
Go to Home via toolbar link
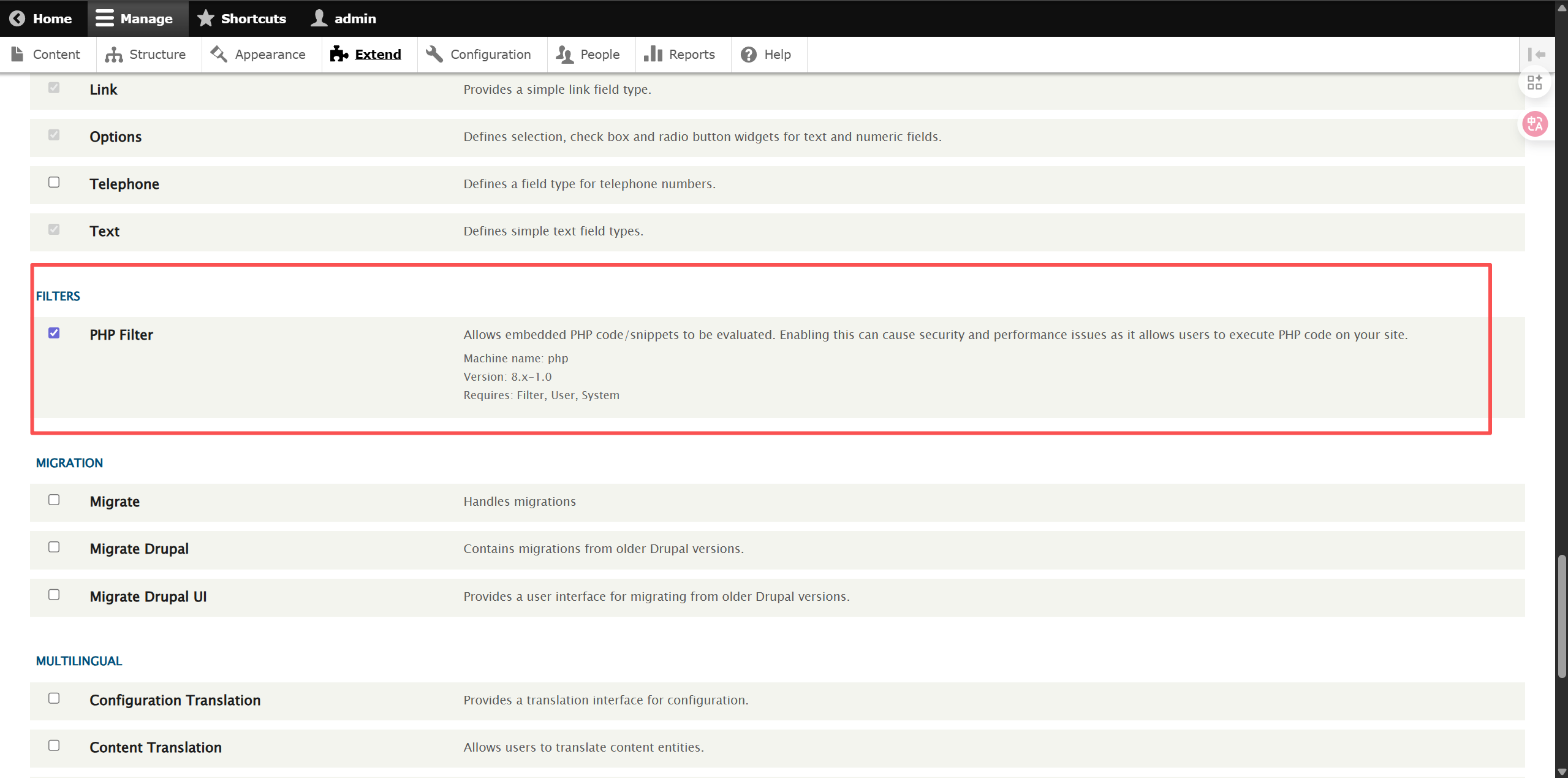pos(44,18)
